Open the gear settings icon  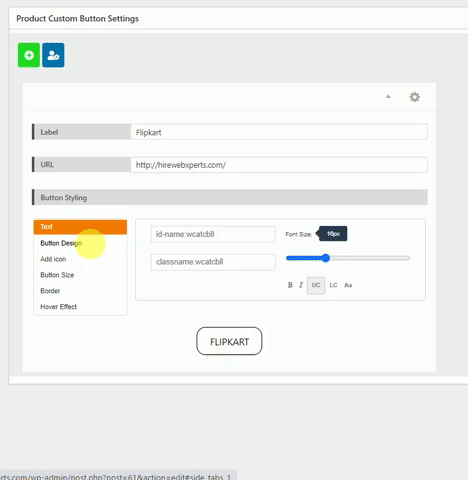[415, 97]
